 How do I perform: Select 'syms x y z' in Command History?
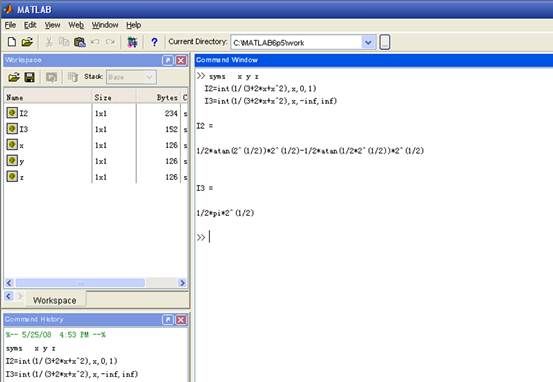pyautogui.click(x=31, y=348)
